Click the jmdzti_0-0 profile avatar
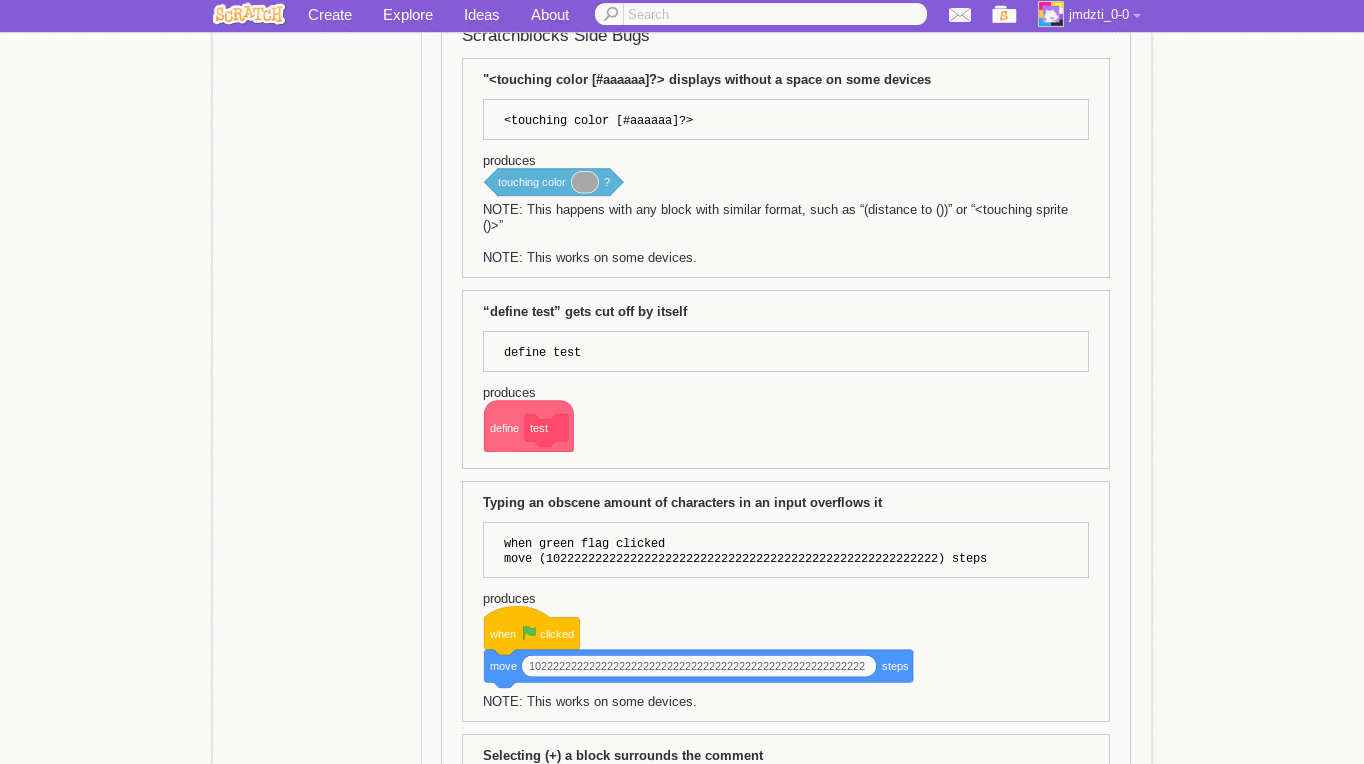The image size is (1364, 764). (1051, 14)
